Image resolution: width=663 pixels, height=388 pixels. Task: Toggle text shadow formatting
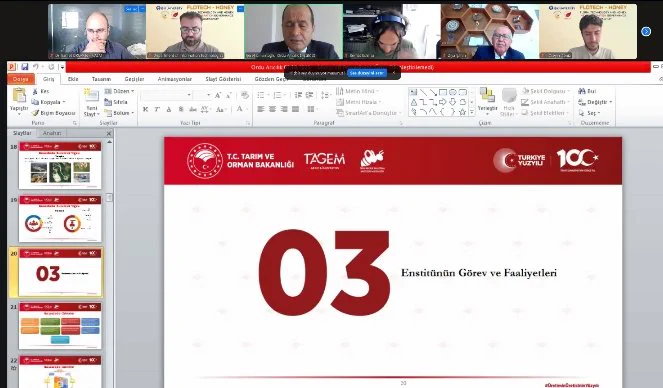point(181,109)
